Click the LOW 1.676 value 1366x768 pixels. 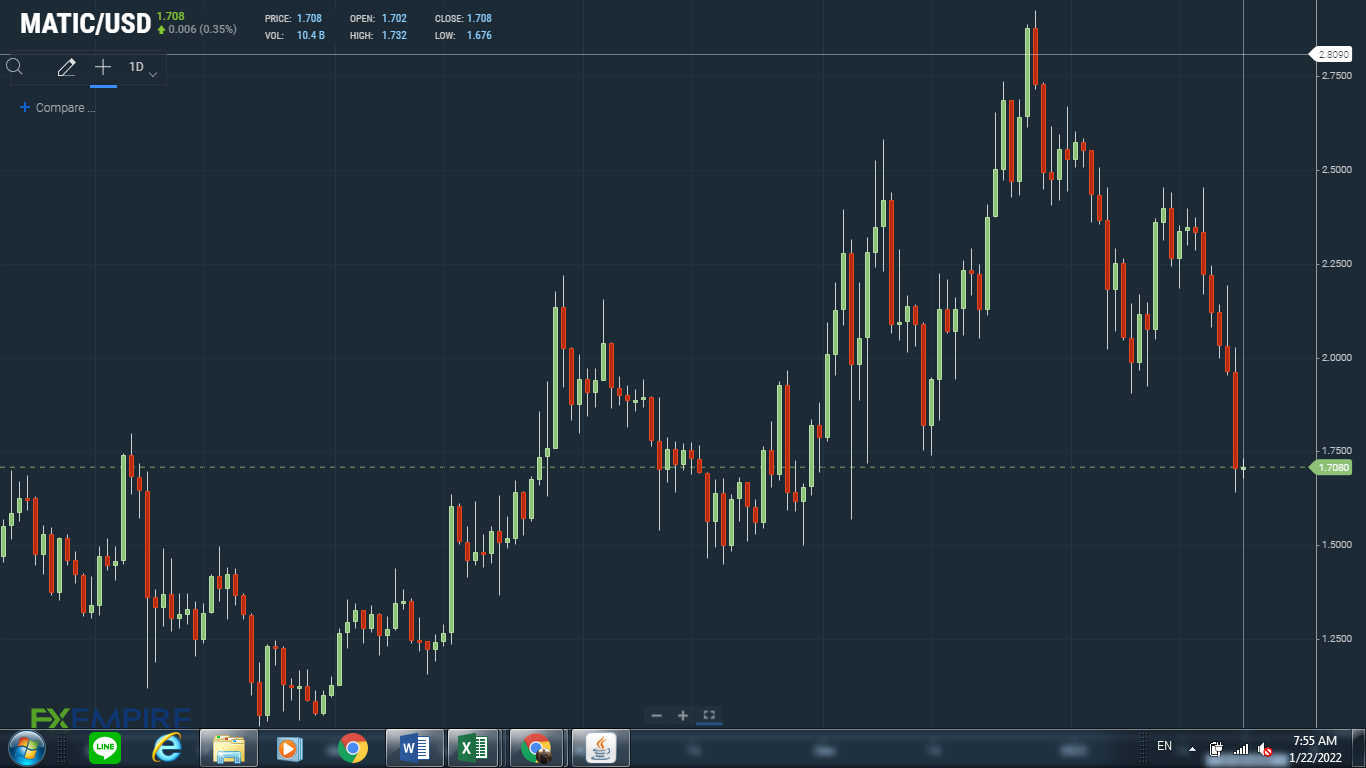point(479,36)
